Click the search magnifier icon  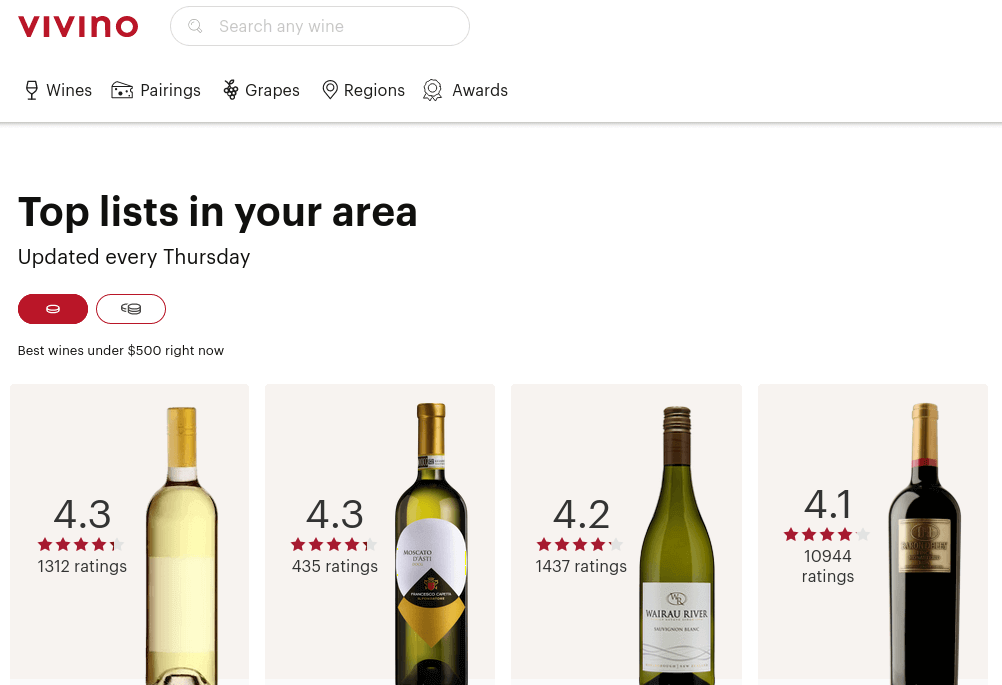196,26
